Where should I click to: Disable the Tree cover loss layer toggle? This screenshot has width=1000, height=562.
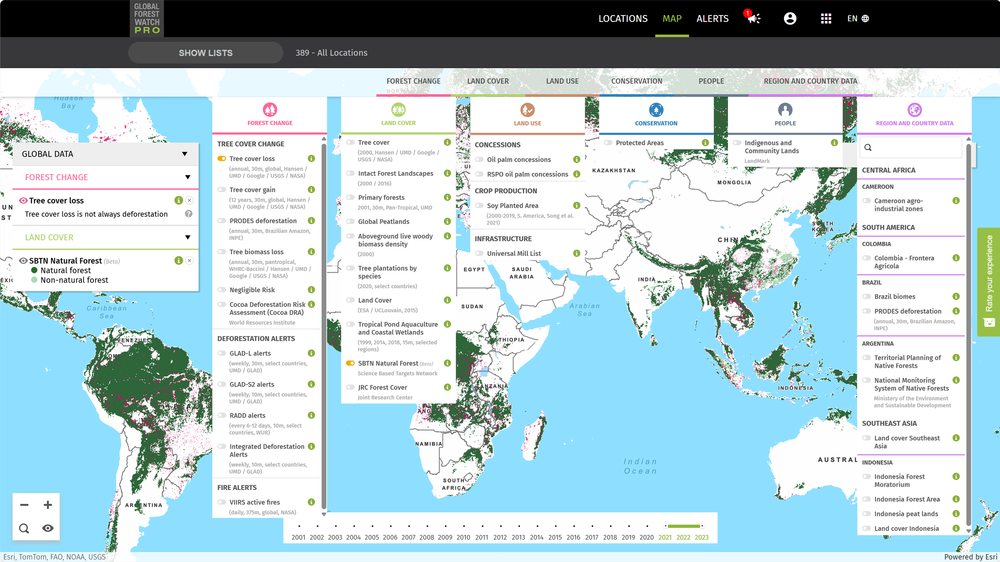(x=222, y=158)
